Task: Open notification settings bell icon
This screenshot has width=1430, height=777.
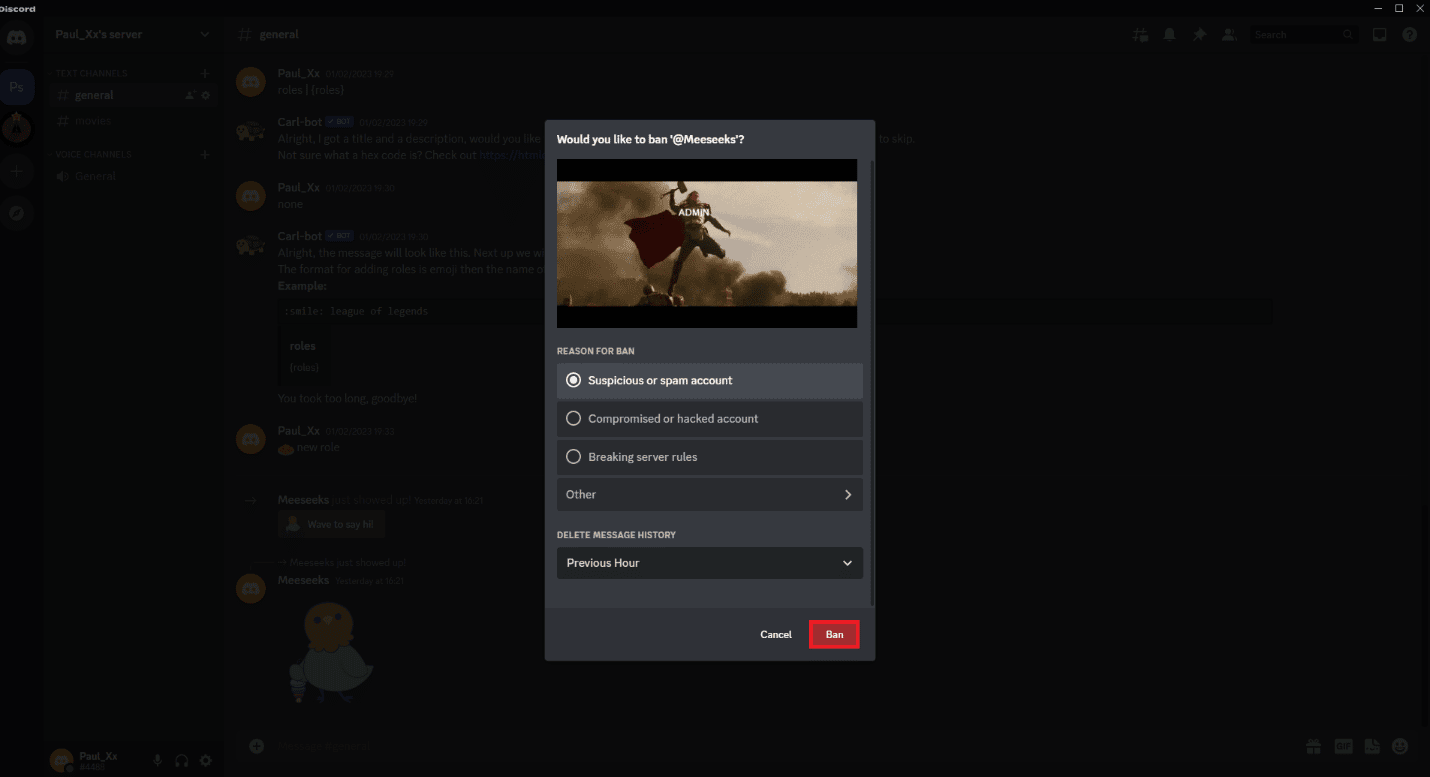Action: [x=1169, y=35]
